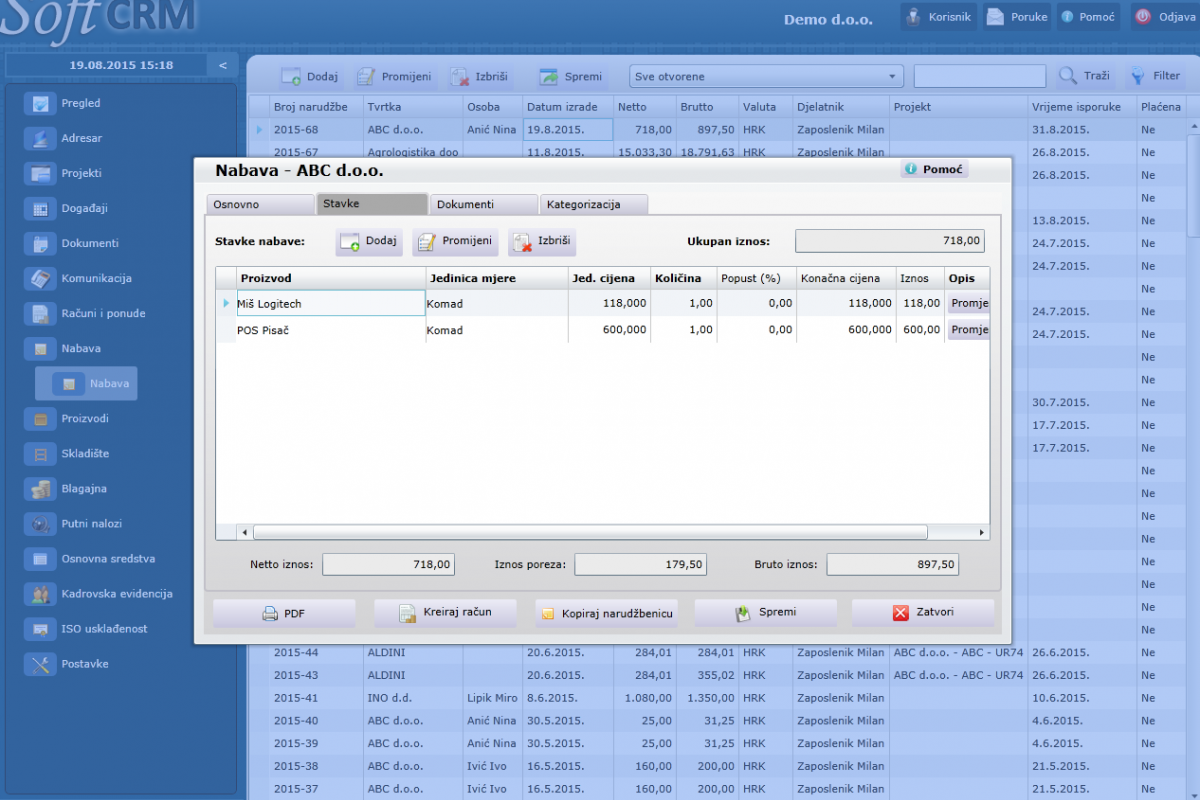Viewport: 1200px width, 800px height.
Task: Click Promijeni in Stavke nabave
Action: [x=455, y=241]
